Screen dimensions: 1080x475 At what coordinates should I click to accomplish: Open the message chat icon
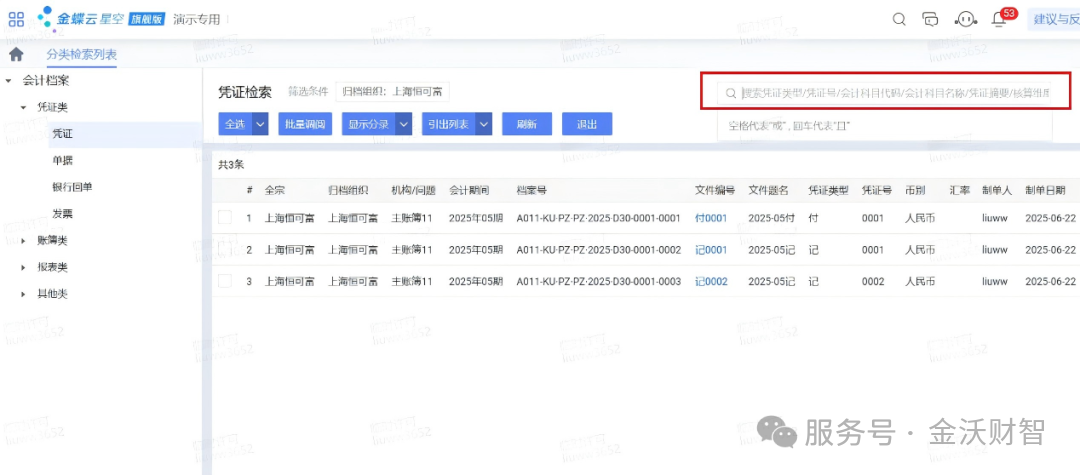(x=931, y=19)
